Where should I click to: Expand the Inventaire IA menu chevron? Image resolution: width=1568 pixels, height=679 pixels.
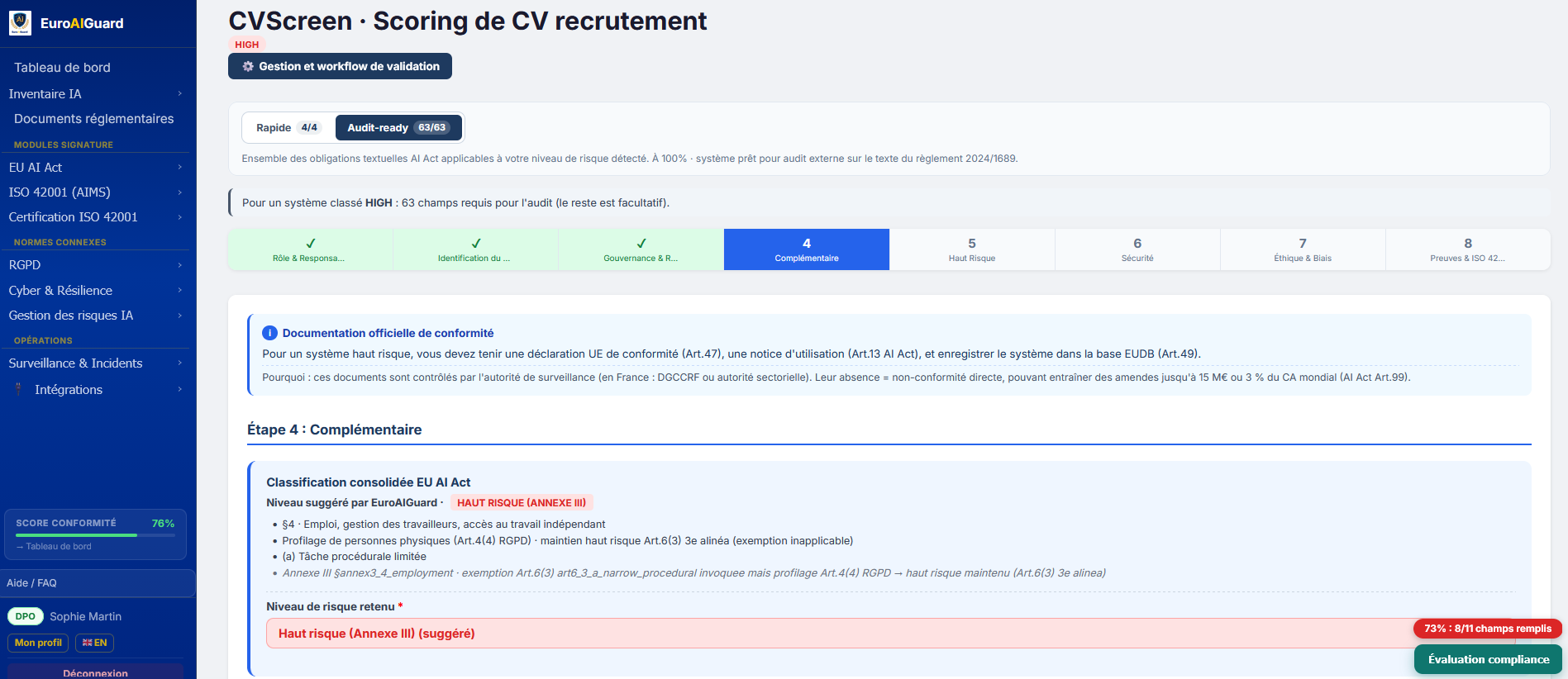tap(179, 93)
